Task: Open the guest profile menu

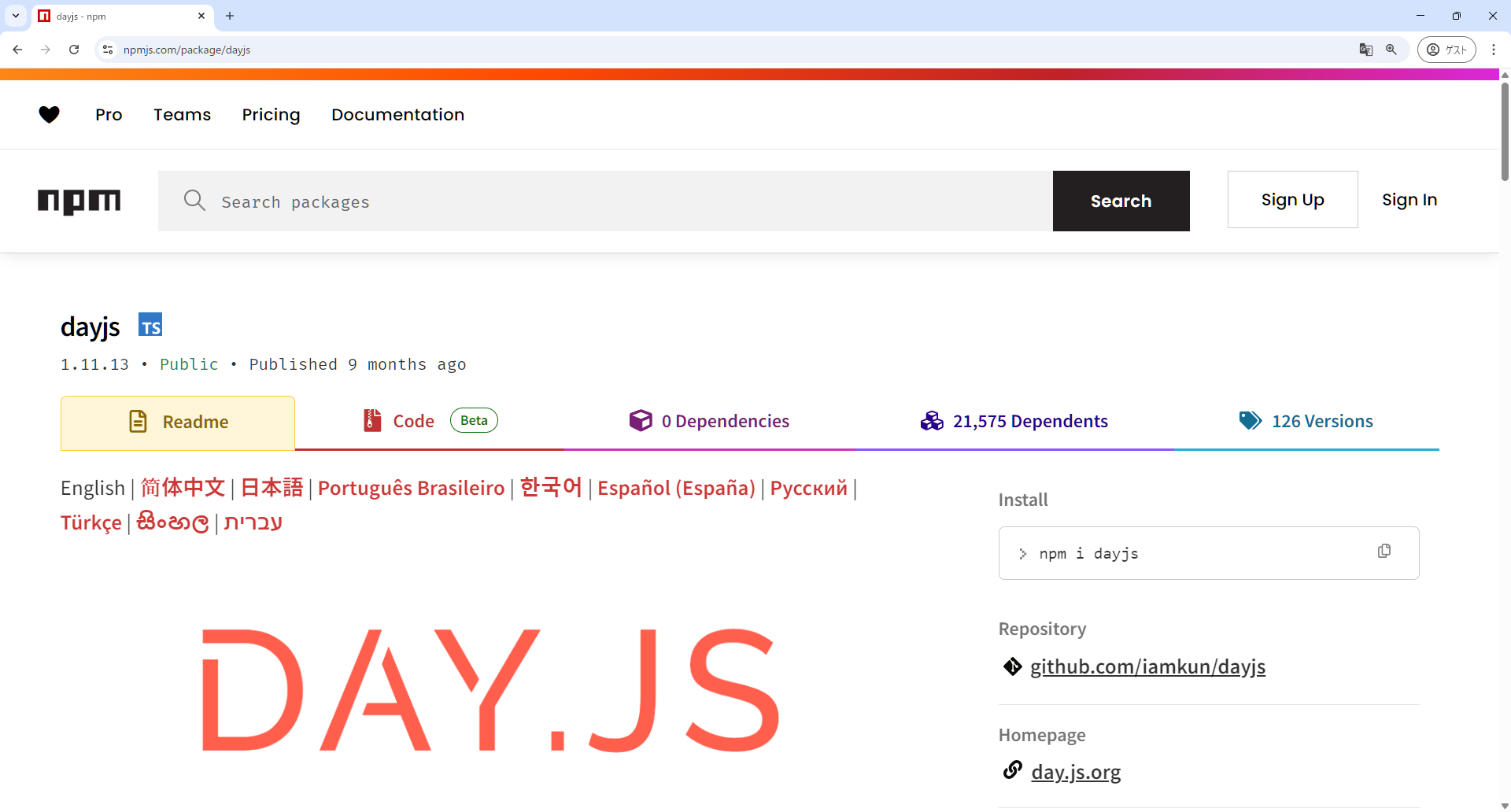Action: pyautogui.click(x=1446, y=50)
